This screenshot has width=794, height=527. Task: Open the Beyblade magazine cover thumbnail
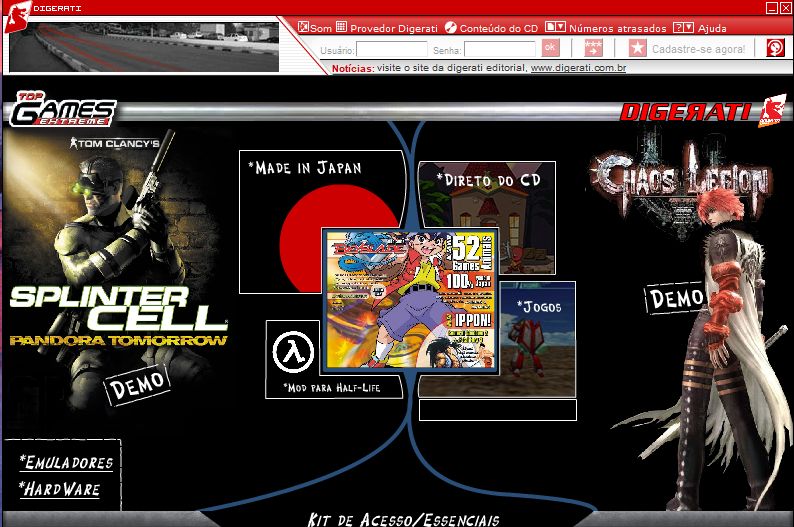[x=410, y=299]
